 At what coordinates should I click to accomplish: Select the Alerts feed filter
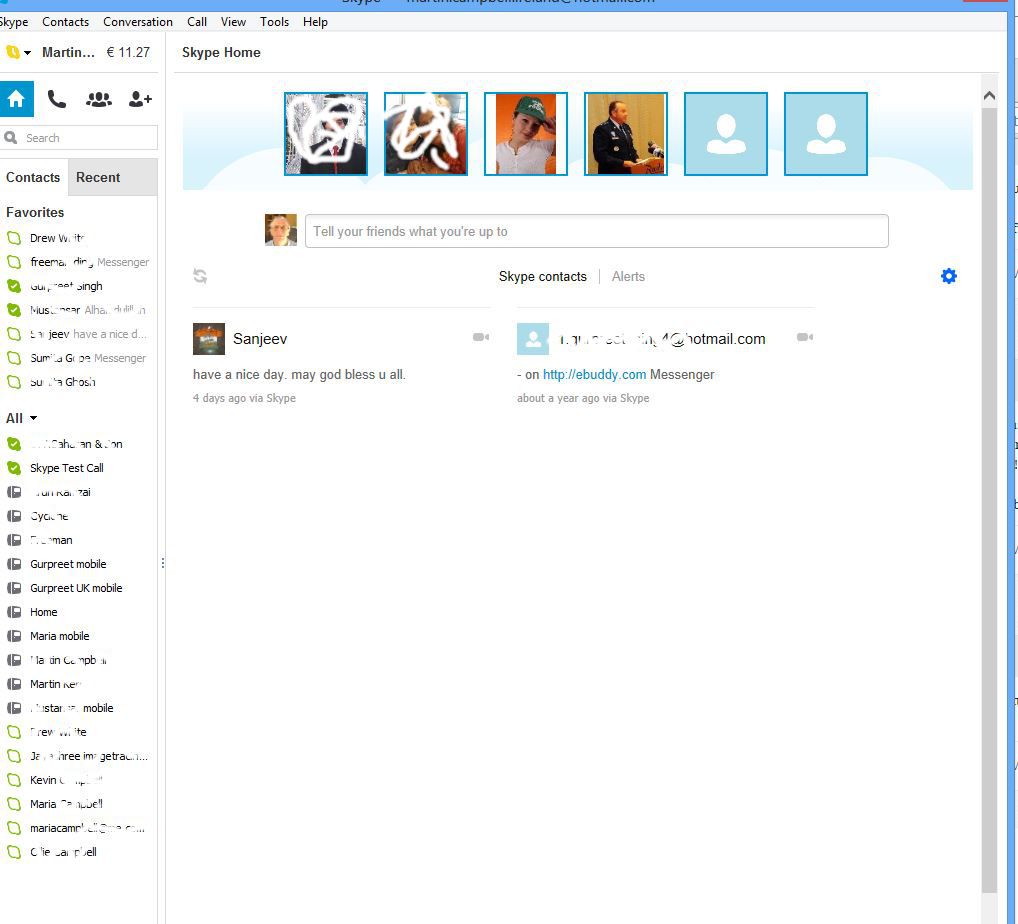[628, 277]
